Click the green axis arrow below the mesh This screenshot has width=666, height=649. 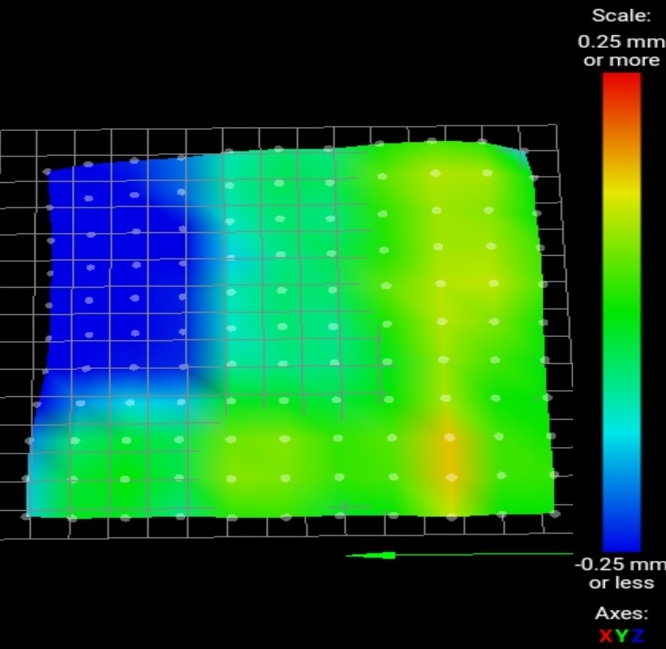click(459, 555)
